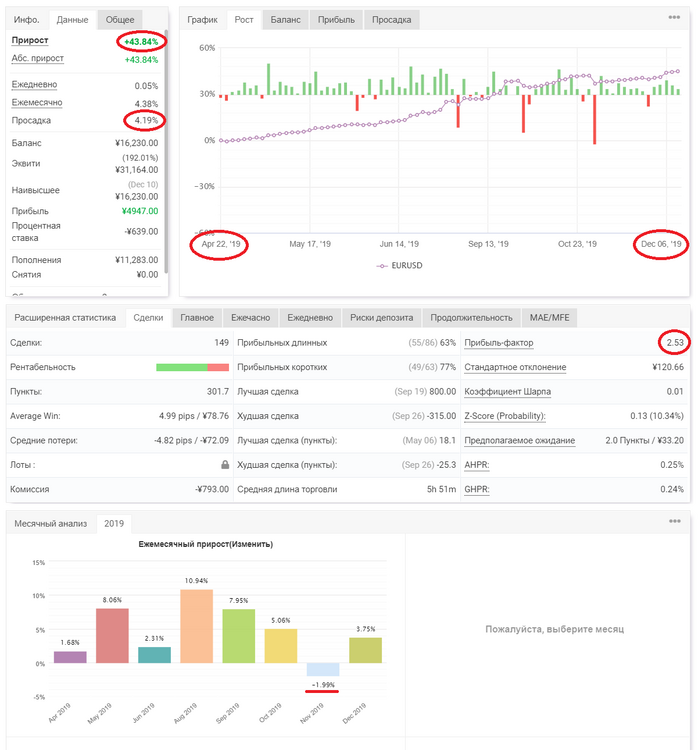Open the Расширенная статистика tab
Viewport: 698px width, 750px height.
(x=65, y=318)
